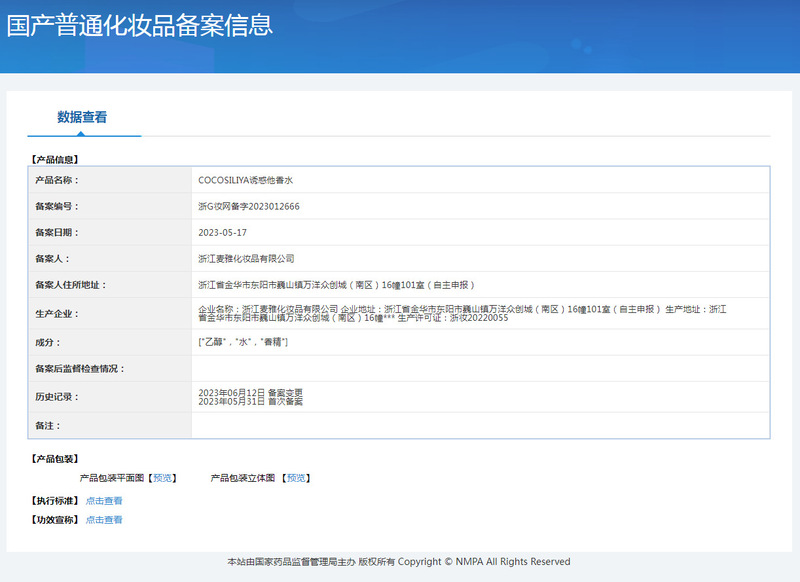Click the filing date 2023-05-17
The image size is (800, 582).
pyautogui.click(x=222, y=232)
